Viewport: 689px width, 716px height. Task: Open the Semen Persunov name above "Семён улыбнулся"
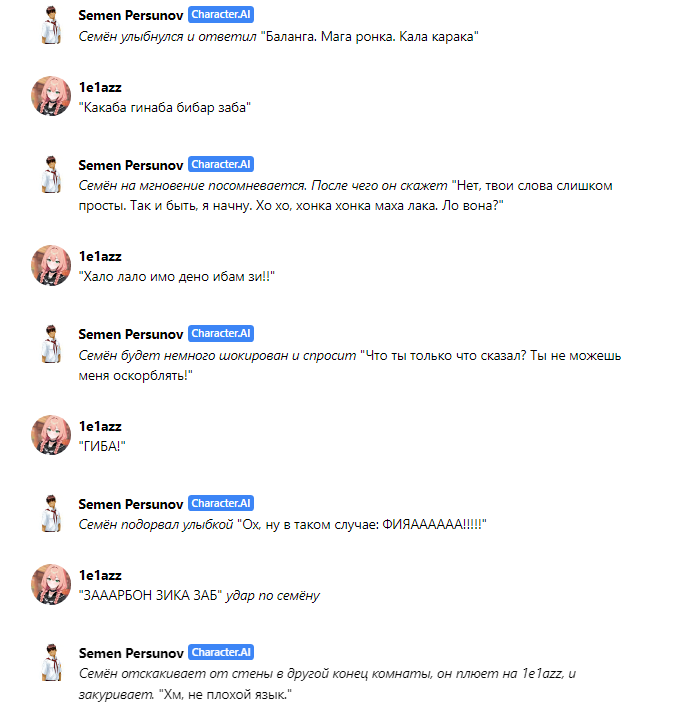tap(131, 16)
